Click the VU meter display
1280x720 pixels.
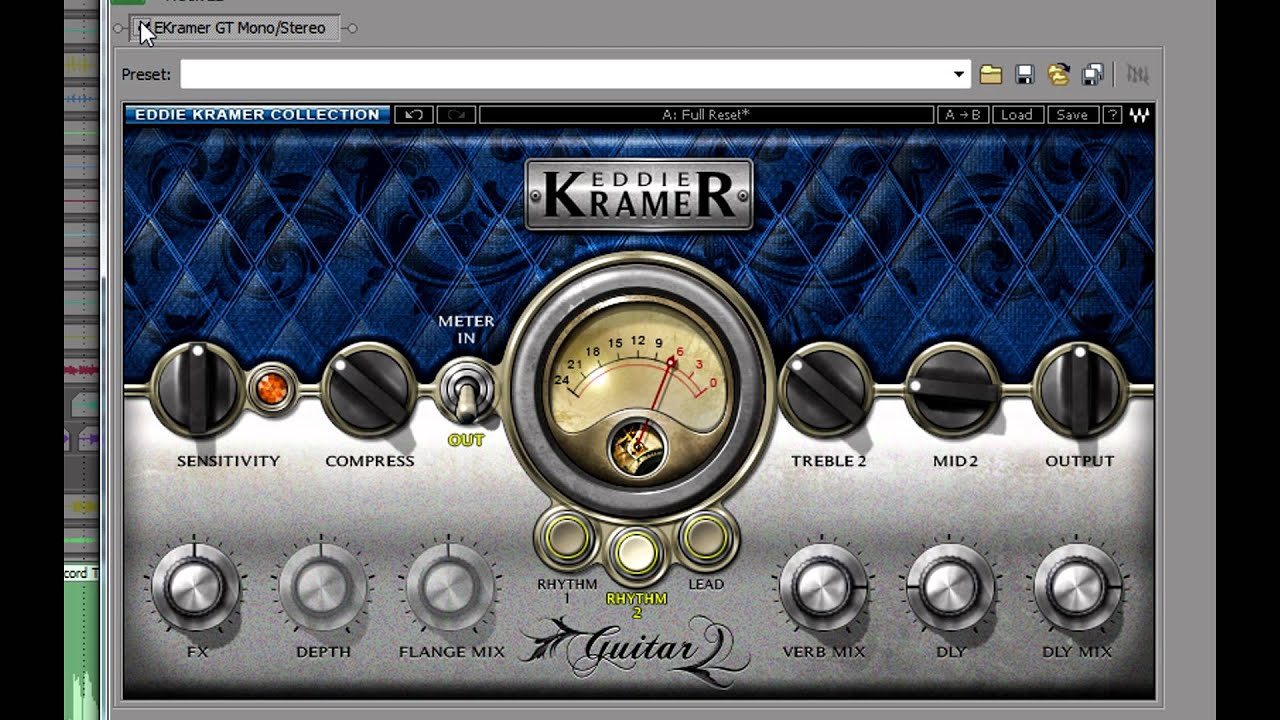click(637, 390)
